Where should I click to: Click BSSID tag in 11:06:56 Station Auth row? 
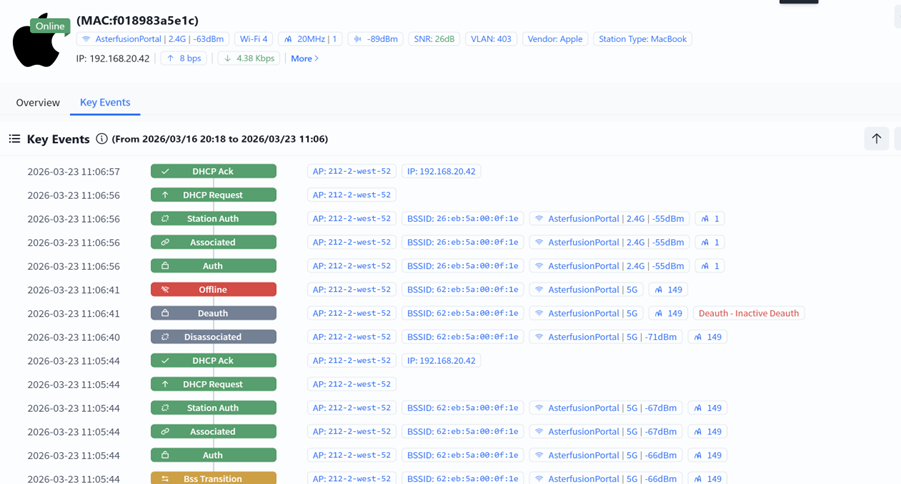(x=463, y=218)
